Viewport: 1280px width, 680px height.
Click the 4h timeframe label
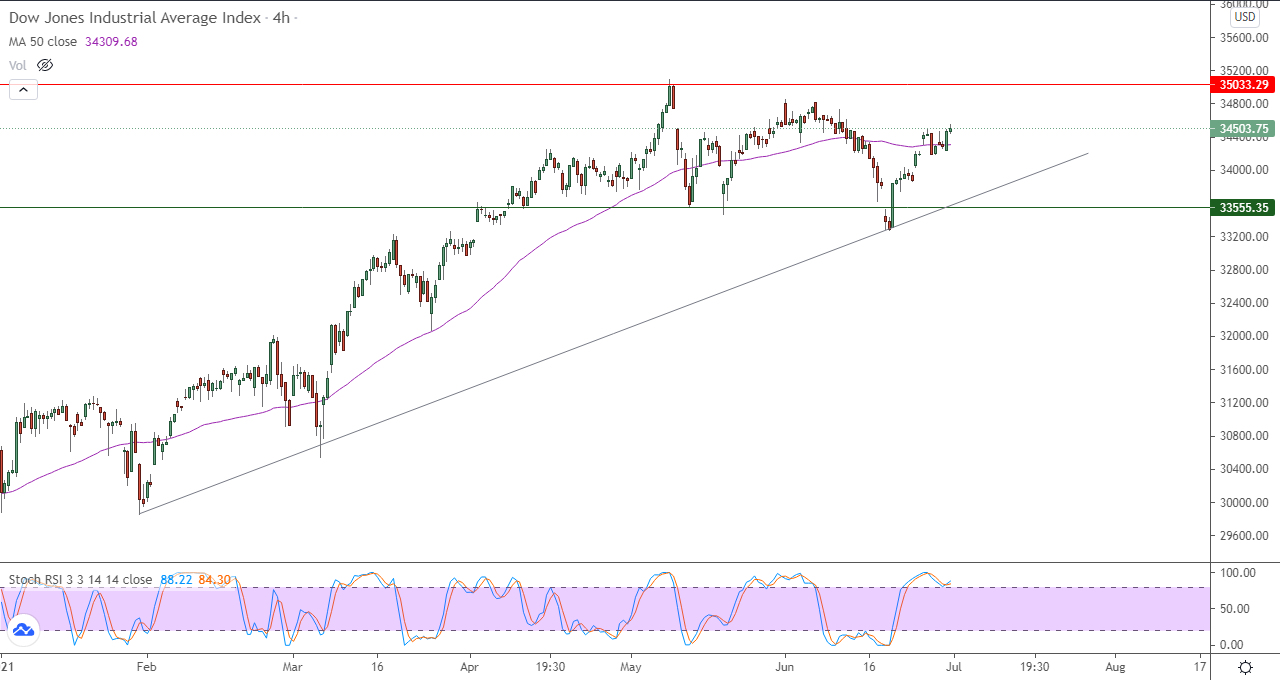[281, 17]
